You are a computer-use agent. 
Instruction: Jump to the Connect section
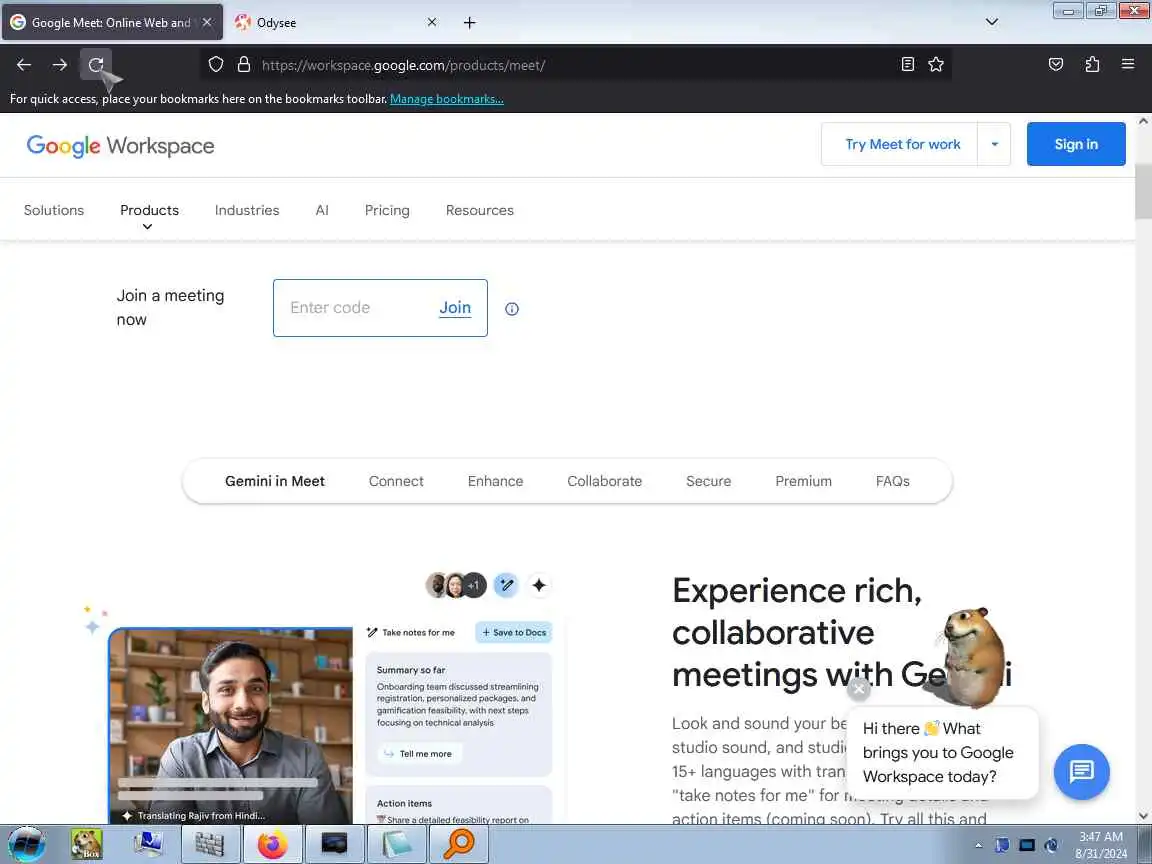(396, 481)
